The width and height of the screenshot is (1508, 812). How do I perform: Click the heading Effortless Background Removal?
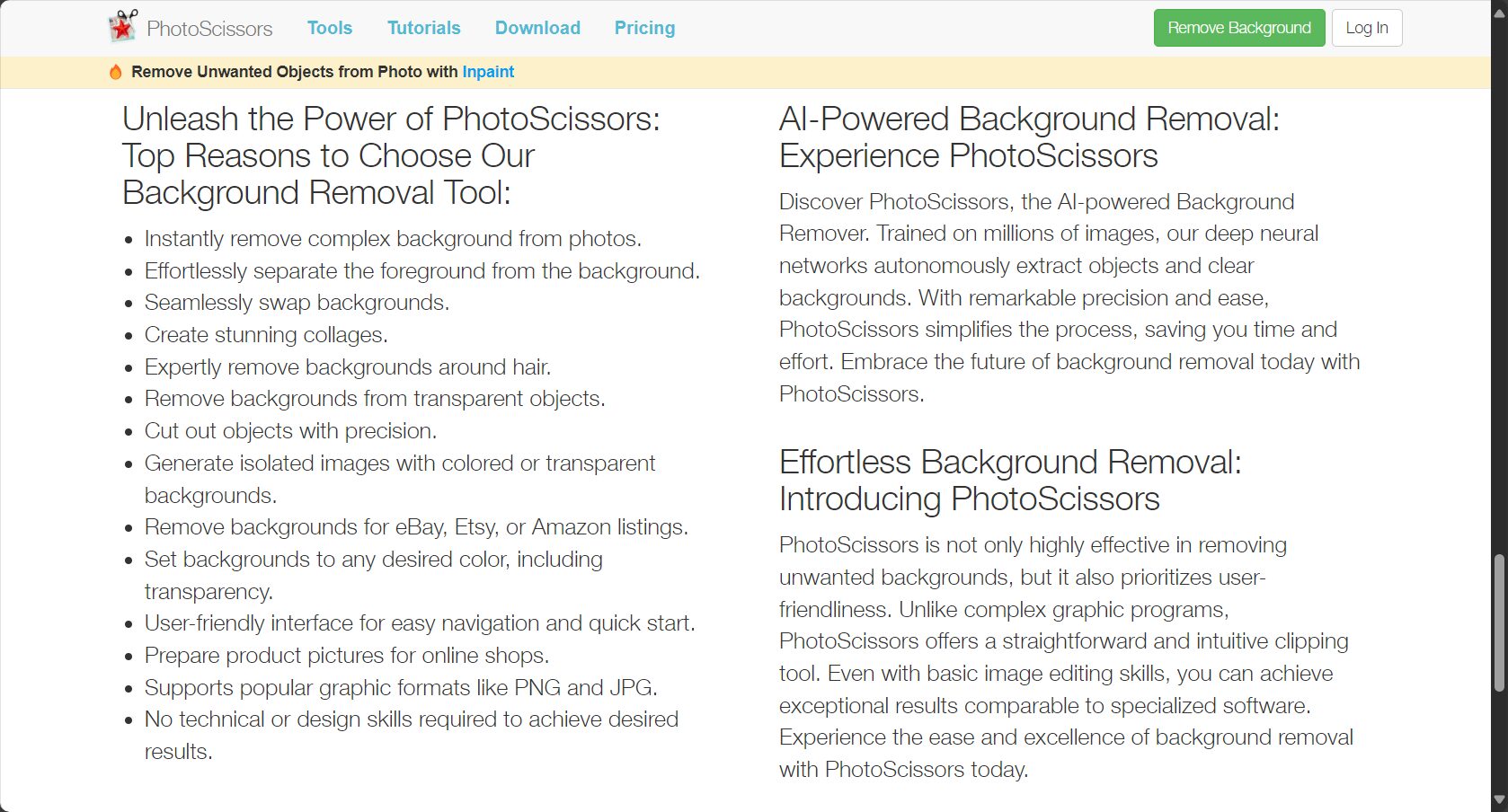pos(1010,481)
